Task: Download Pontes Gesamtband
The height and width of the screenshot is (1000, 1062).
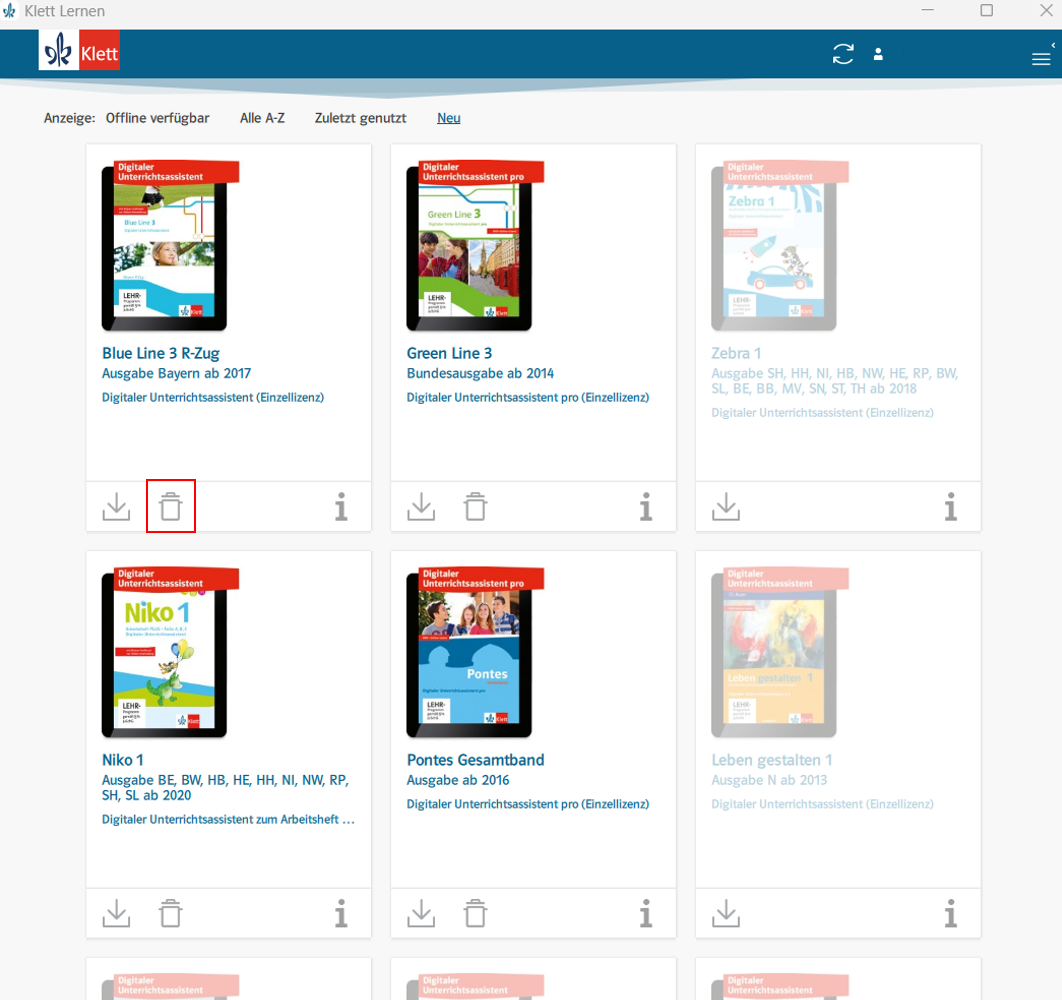Action: pos(421,913)
